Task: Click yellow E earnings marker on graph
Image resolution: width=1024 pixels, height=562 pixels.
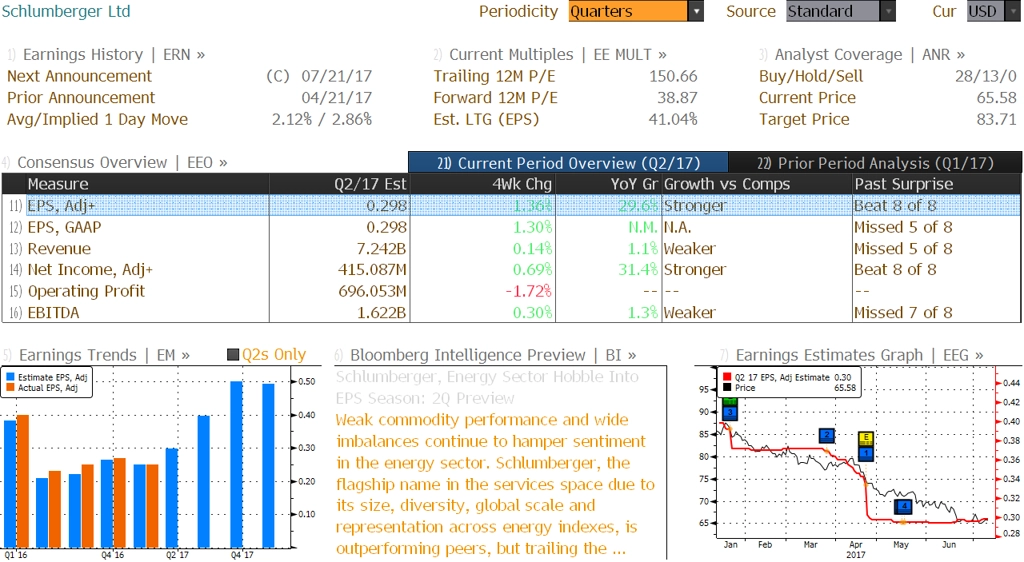Action: point(866,438)
